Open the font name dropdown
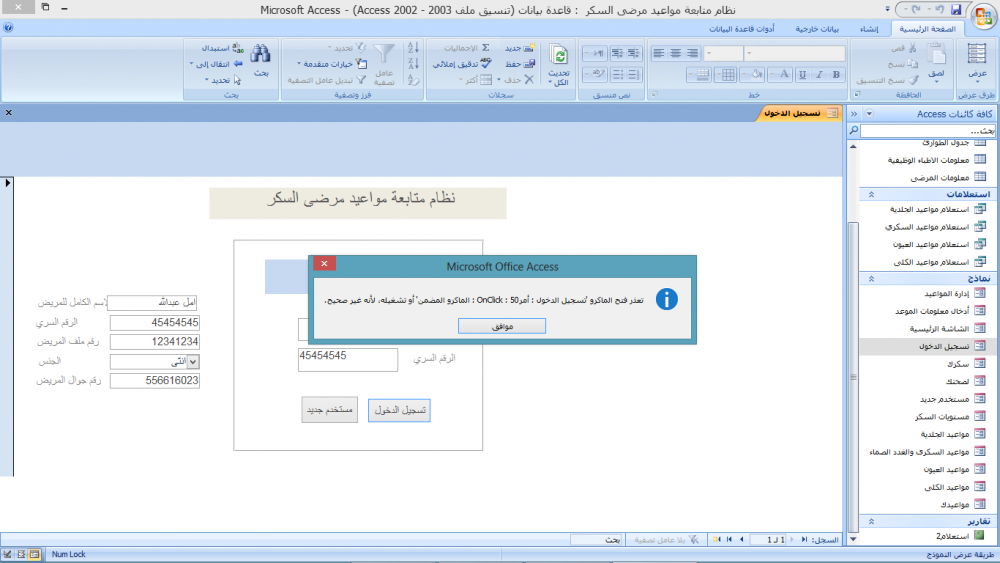The height and width of the screenshot is (563, 1000). (750, 54)
